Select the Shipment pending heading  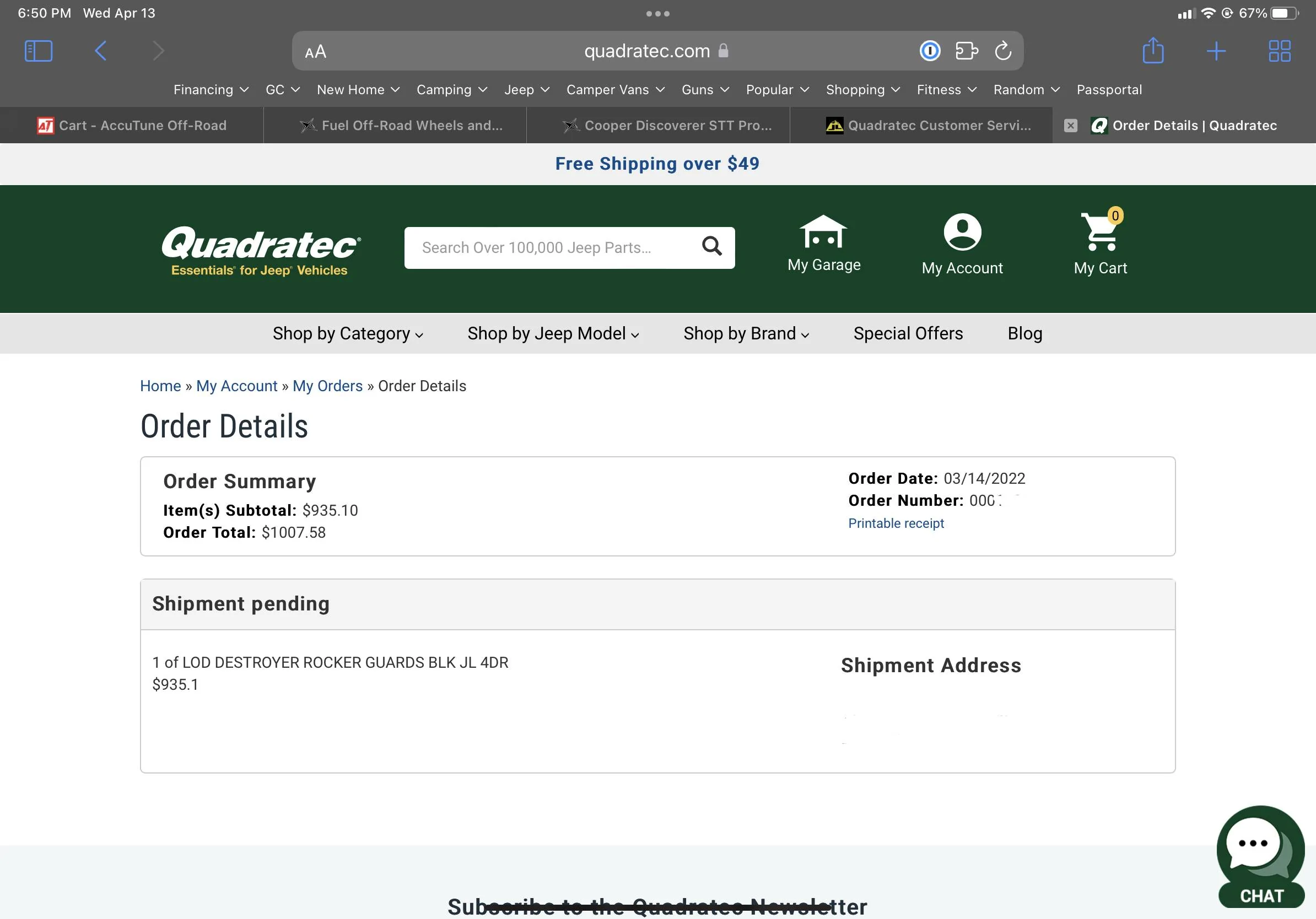point(241,604)
